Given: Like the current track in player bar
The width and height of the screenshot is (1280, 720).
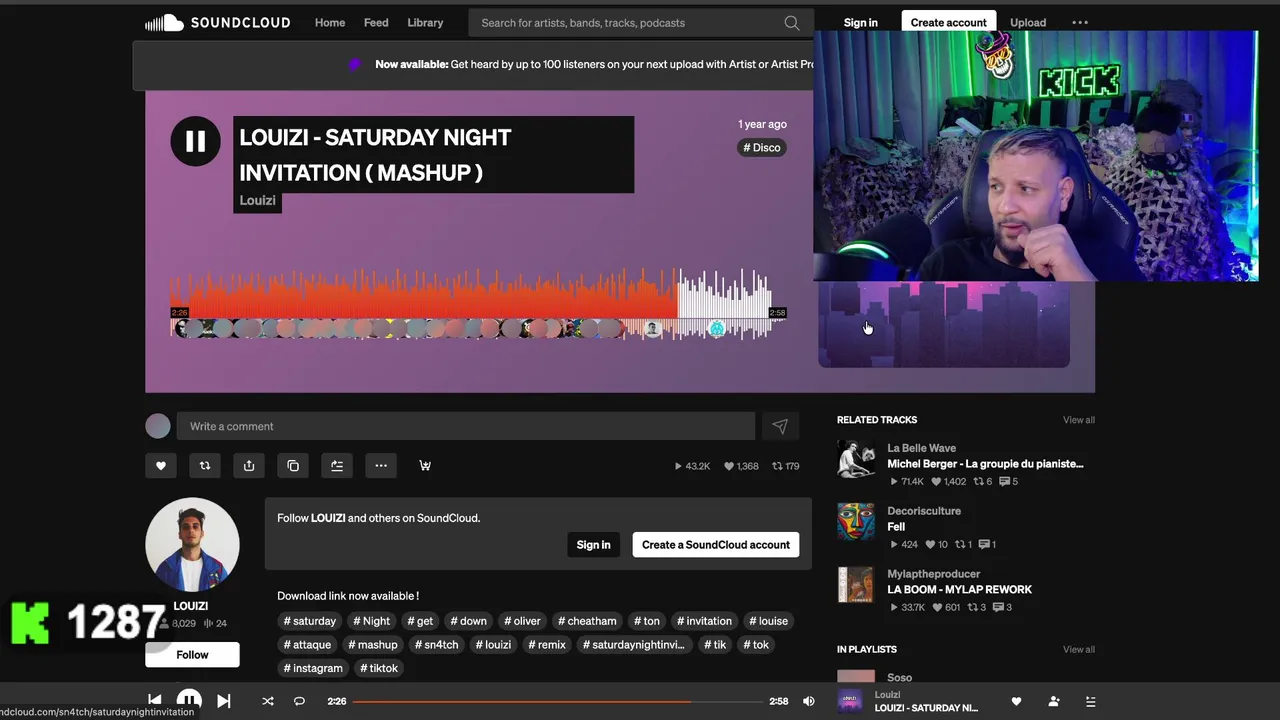Looking at the screenshot, I should [x=1016, y=701].
